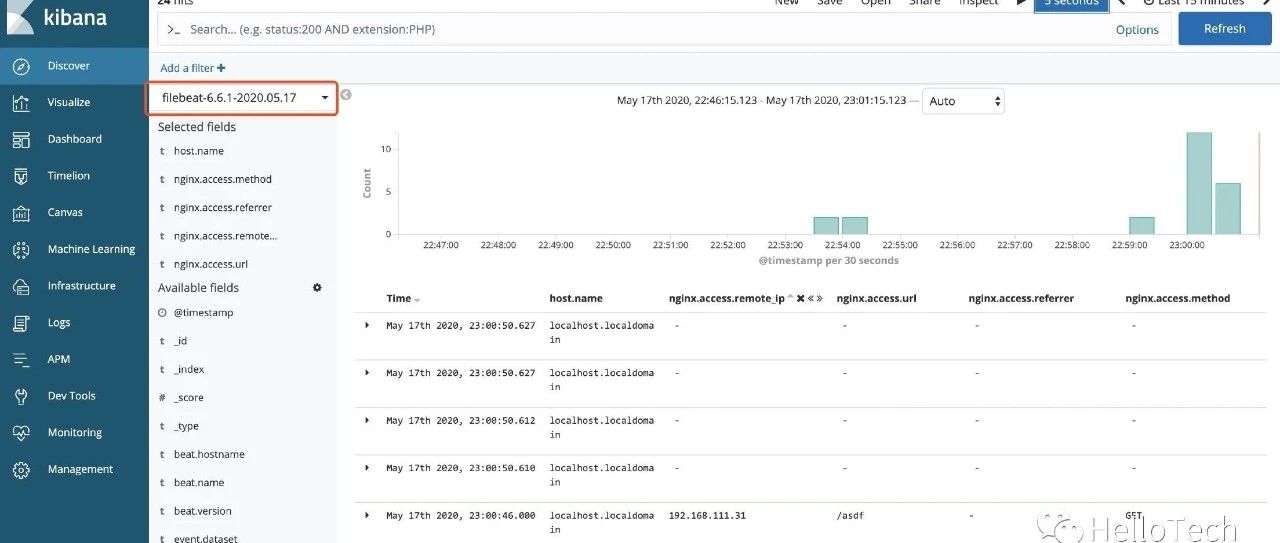Collapse the fields sidebar with arrow button

pos(346,96)
